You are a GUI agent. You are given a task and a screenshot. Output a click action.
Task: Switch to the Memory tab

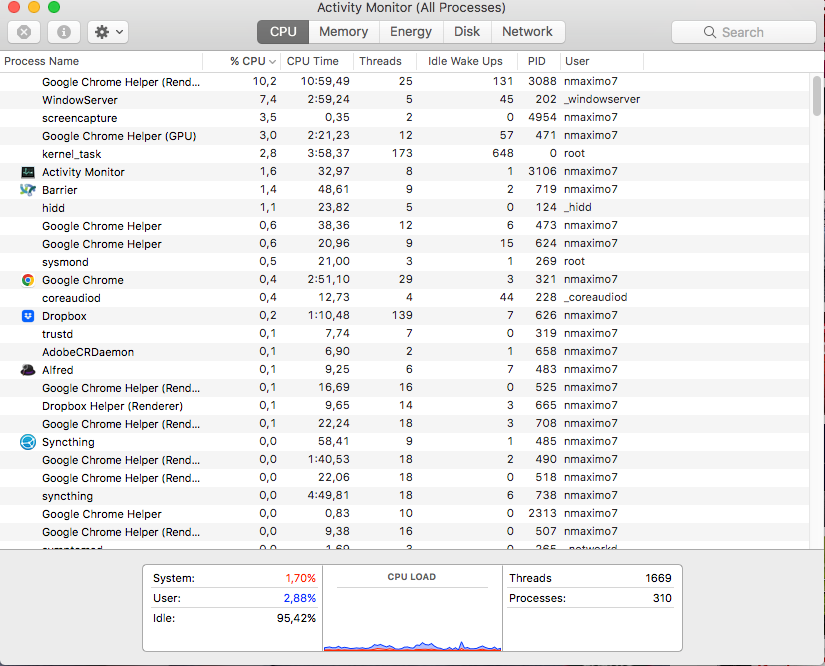click(343, 31)
